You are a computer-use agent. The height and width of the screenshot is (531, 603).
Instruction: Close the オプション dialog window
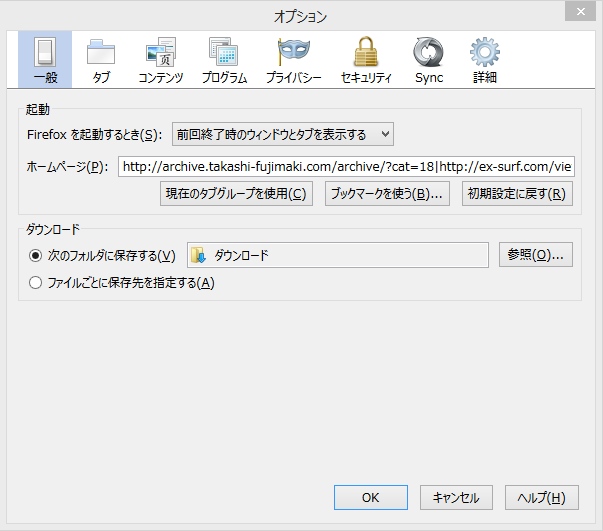(580, 12)
